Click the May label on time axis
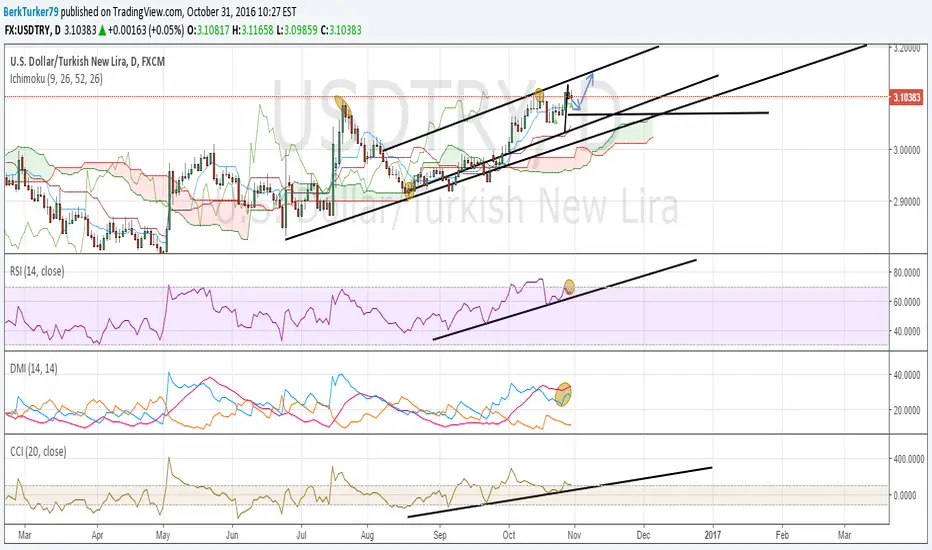932x550 pixels. coord(163,535)
